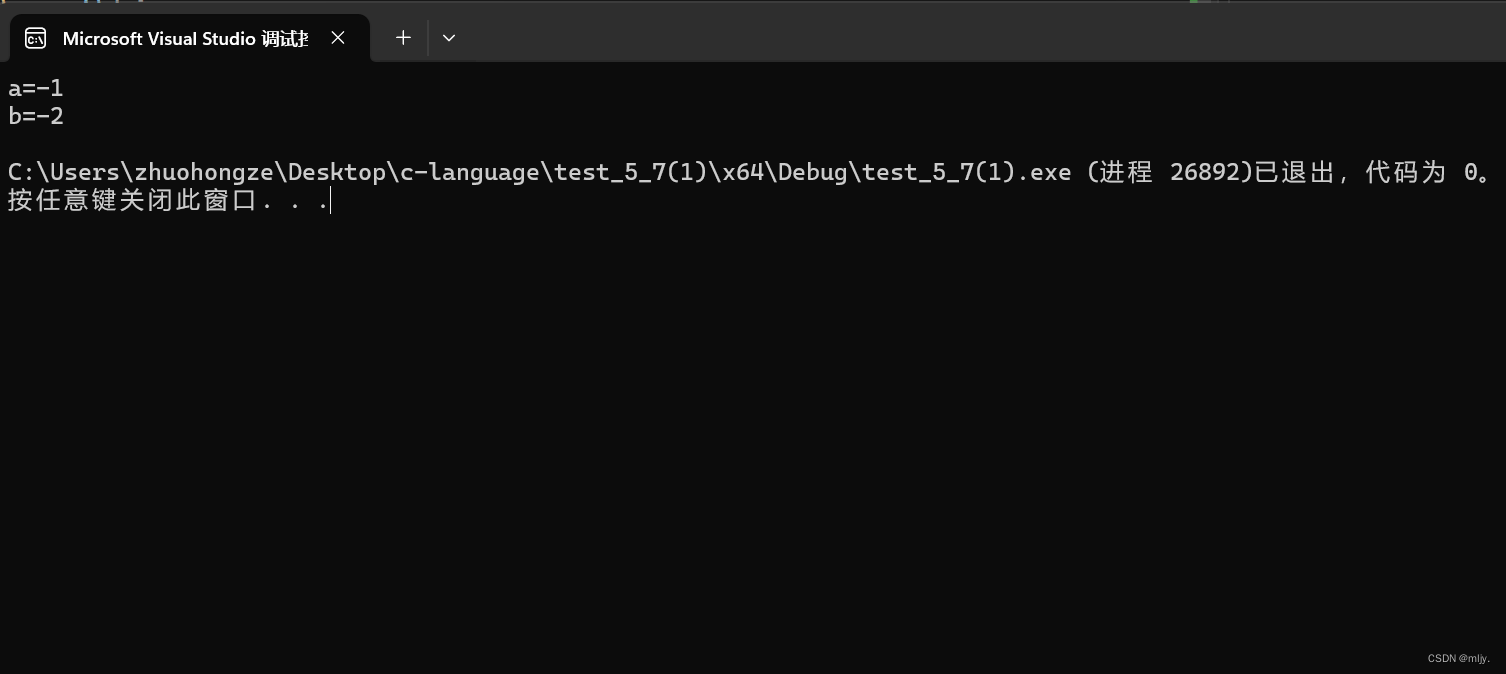Open a new terminal tab with plus
The width and height of the screenshot is (1506, 674).
point(403,38)
